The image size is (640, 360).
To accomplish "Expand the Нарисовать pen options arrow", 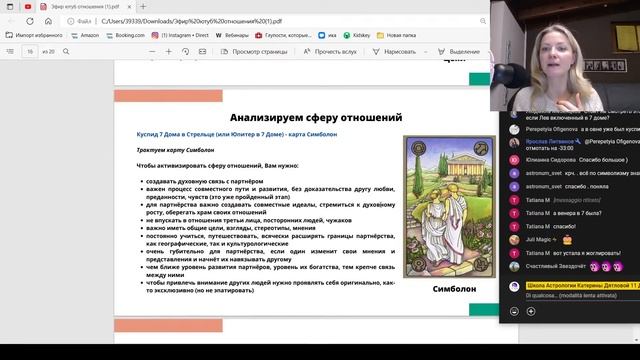I will 426,52.
